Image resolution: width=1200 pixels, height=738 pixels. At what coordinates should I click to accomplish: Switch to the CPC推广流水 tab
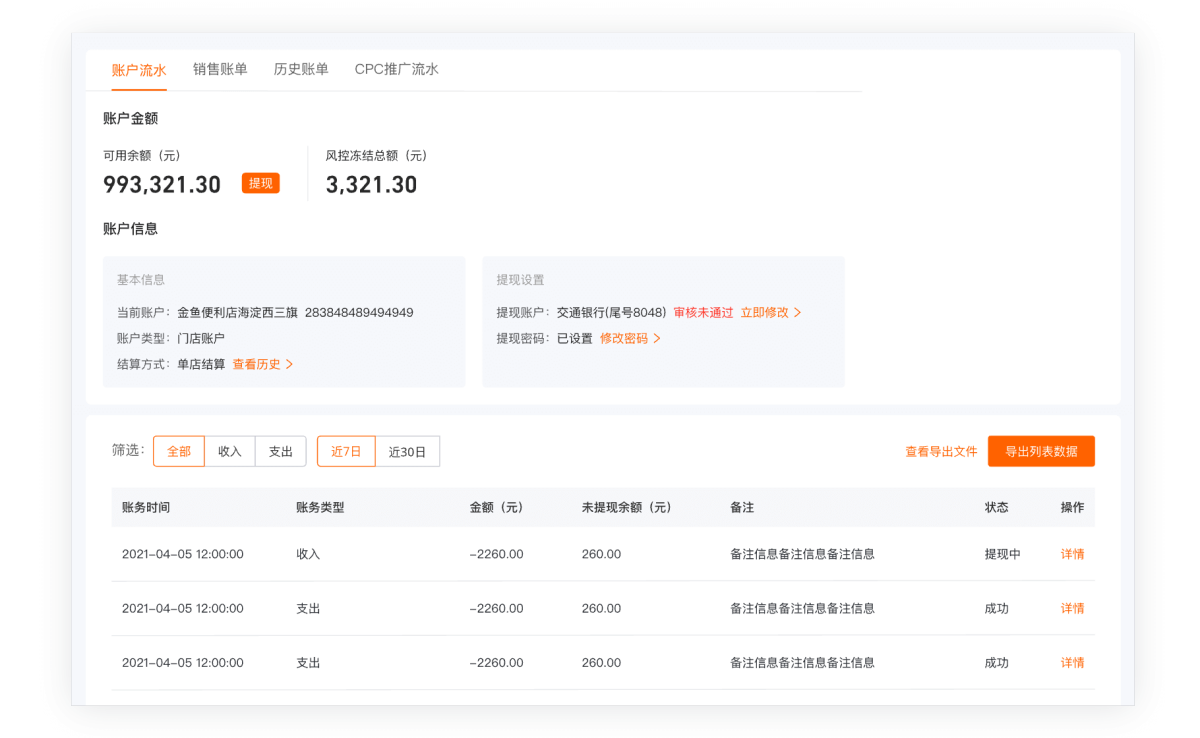pos(397,70)
